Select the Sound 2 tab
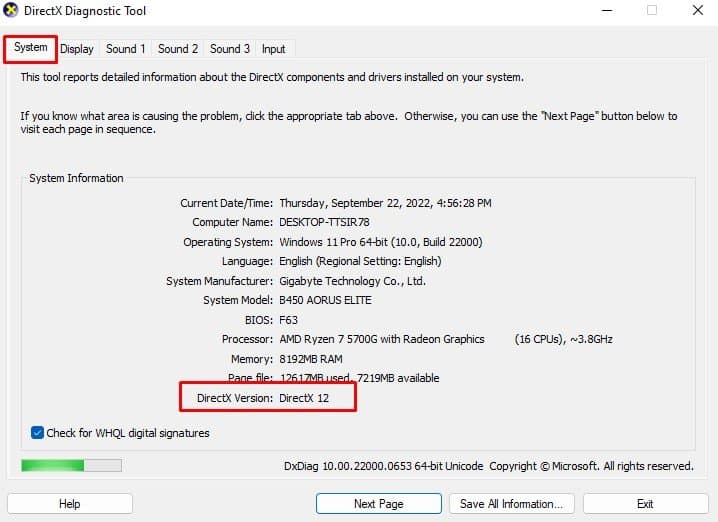718x522 pixels. point(178,49)
